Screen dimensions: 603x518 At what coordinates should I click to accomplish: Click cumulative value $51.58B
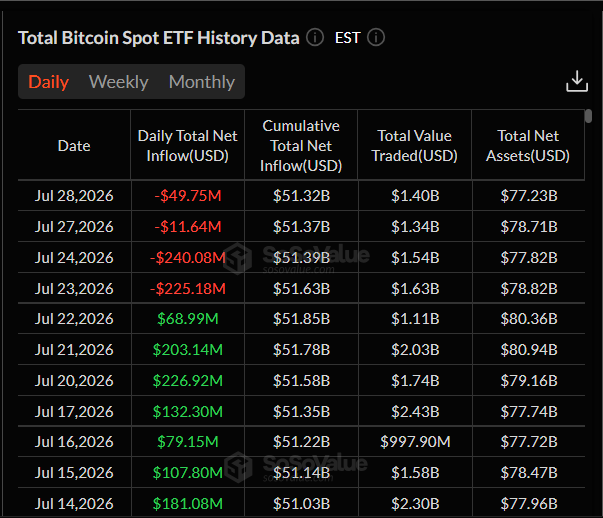(302, 381)
